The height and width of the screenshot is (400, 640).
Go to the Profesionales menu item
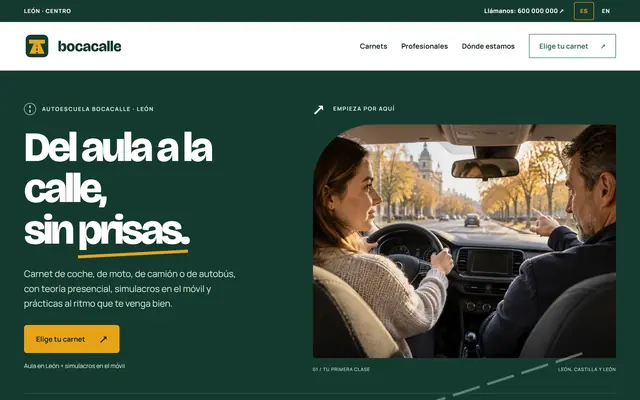coord(424,46)
